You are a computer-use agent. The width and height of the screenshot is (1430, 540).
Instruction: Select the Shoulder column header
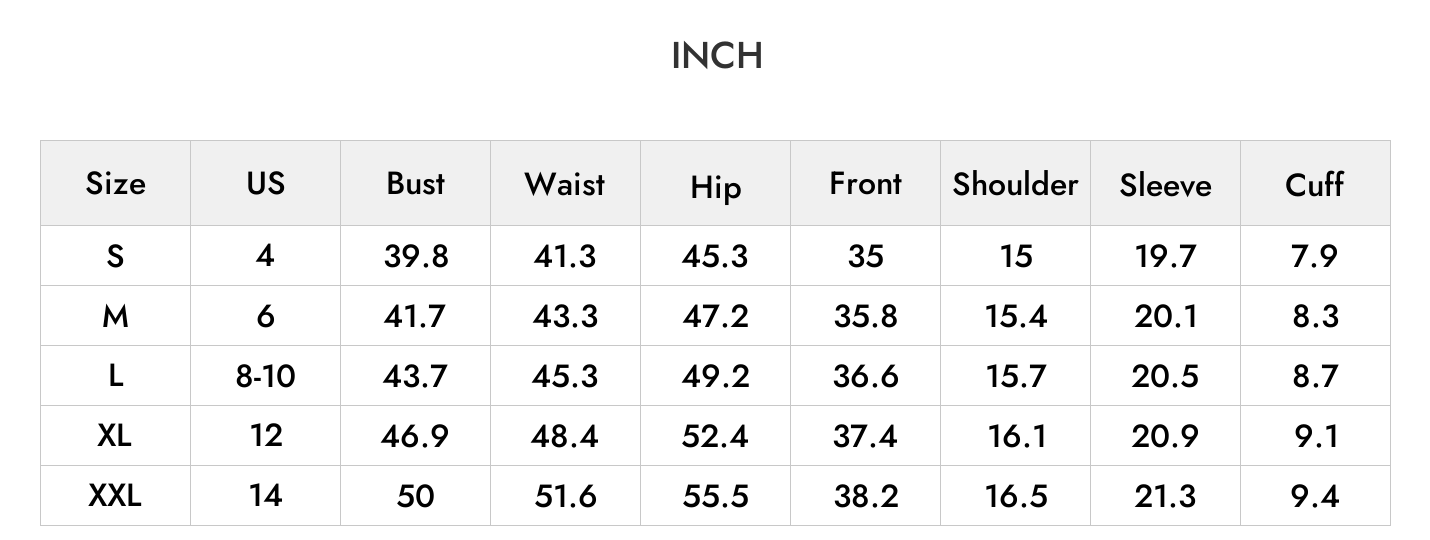[x=1015, y=183]
